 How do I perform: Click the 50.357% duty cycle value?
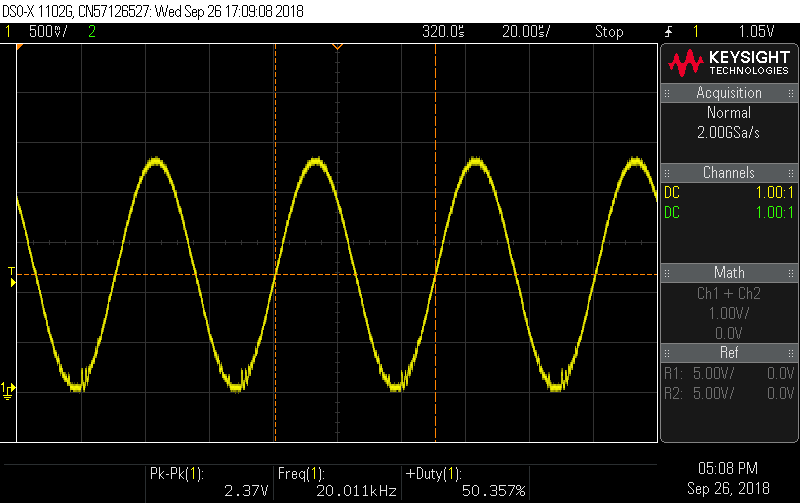coord(493,491)
